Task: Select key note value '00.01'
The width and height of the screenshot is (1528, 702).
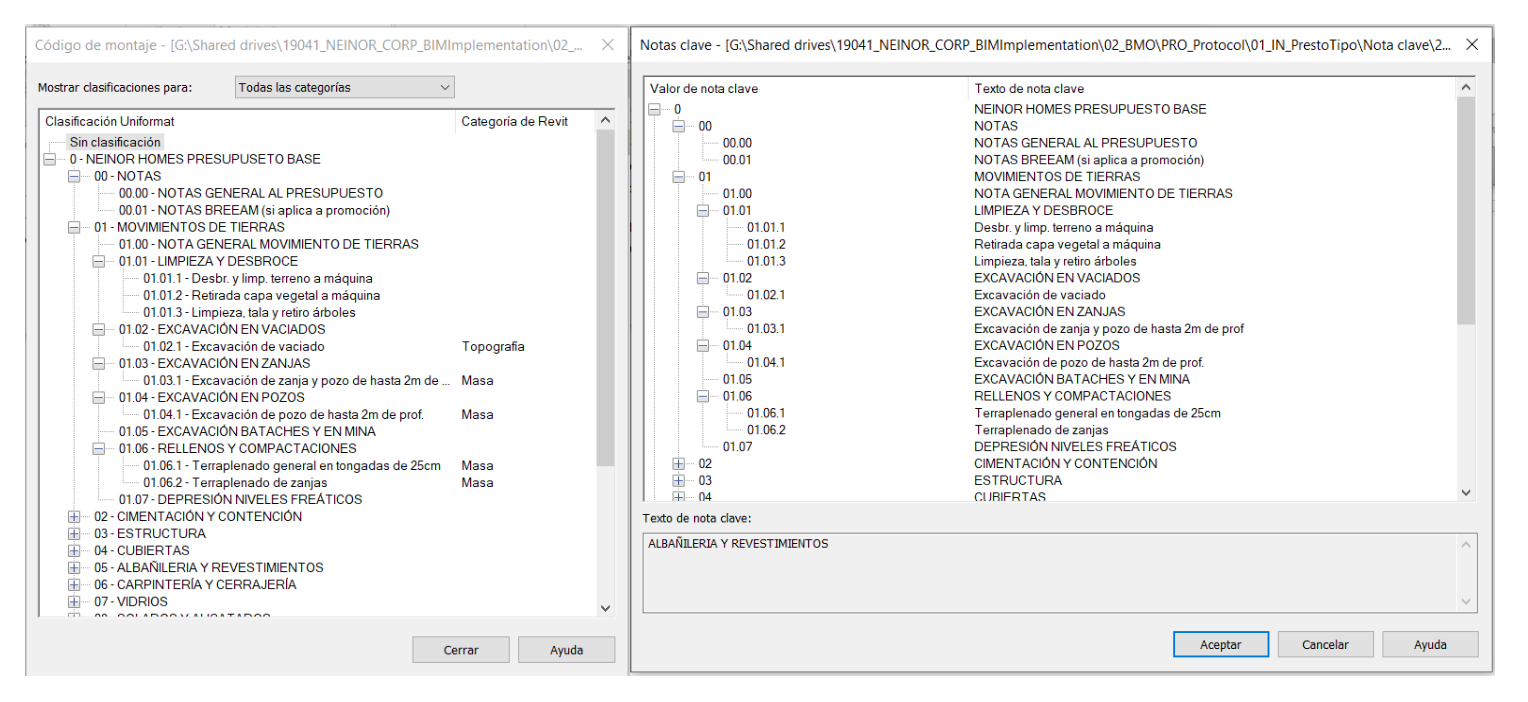Action: [x=737, y=160]
